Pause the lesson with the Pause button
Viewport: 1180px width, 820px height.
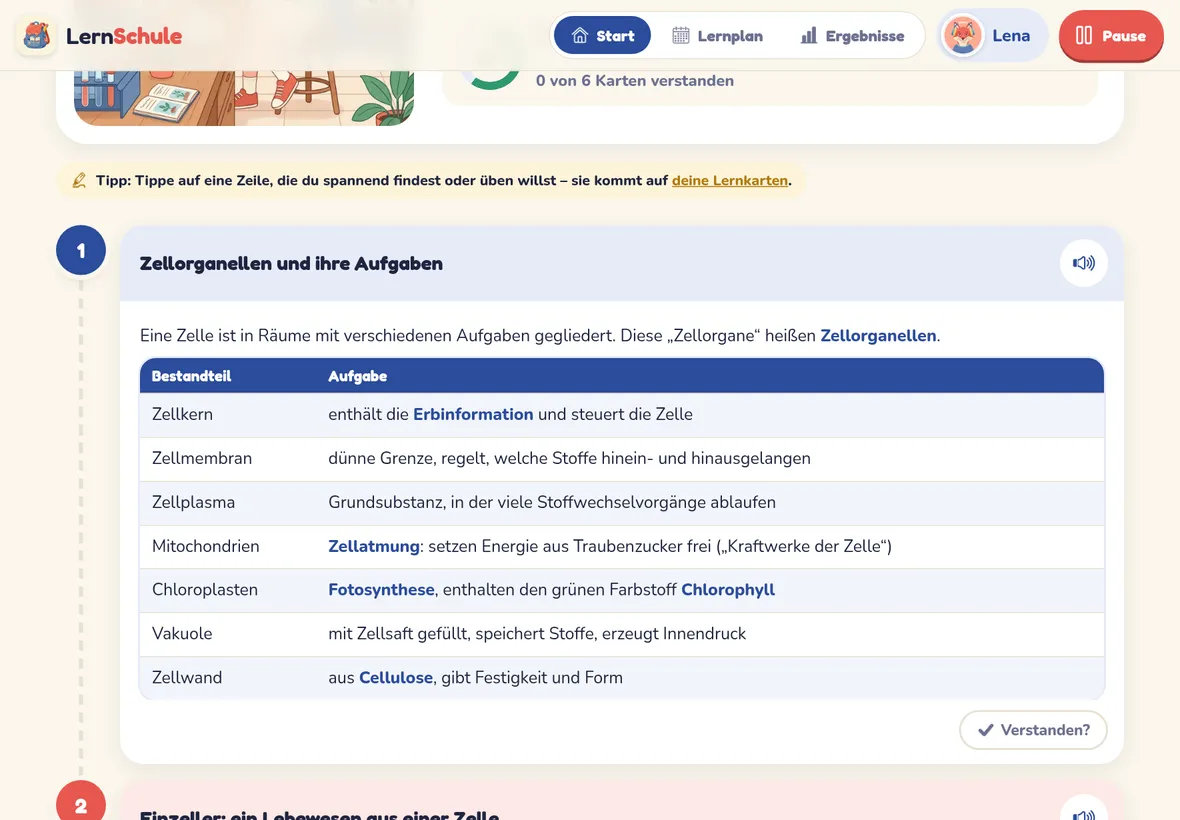point(1111,35)
